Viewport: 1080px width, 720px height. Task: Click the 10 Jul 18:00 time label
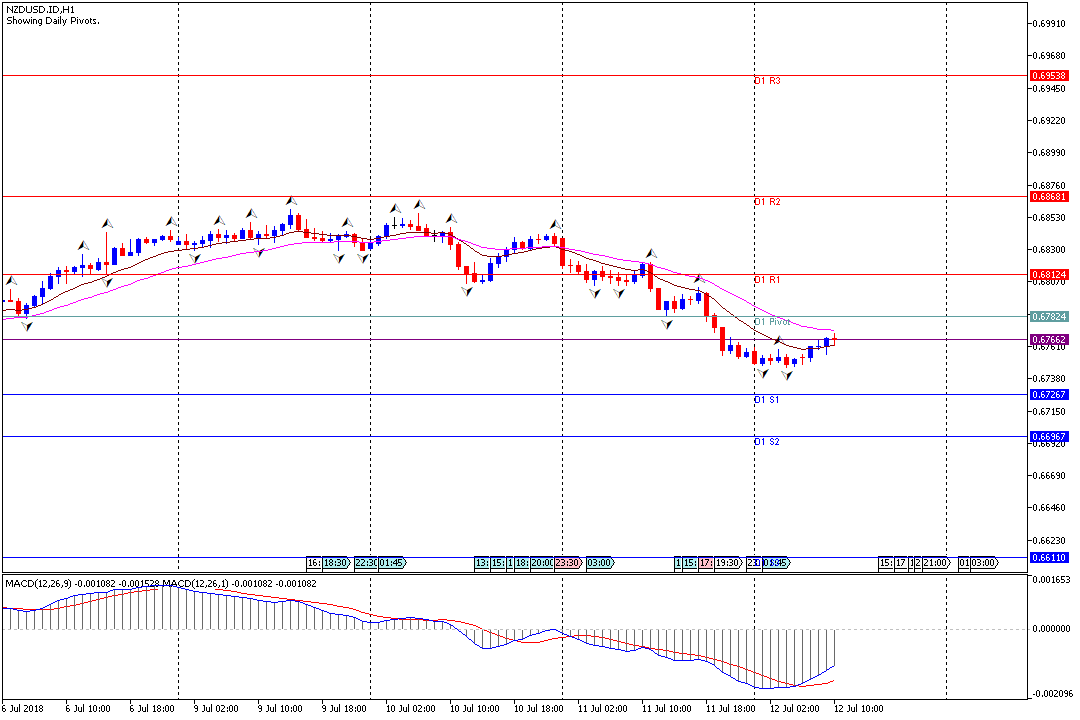pos(539,708)
